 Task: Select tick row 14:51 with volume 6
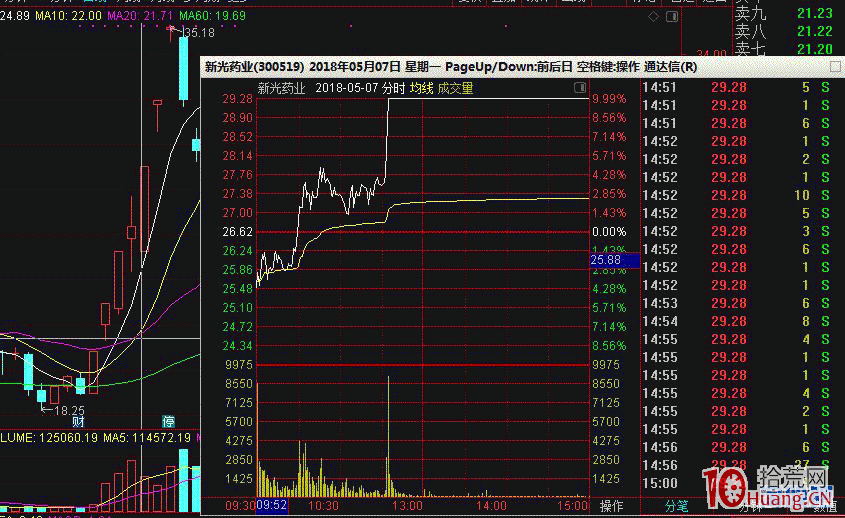pyautogui.click(x=737, y=123)
